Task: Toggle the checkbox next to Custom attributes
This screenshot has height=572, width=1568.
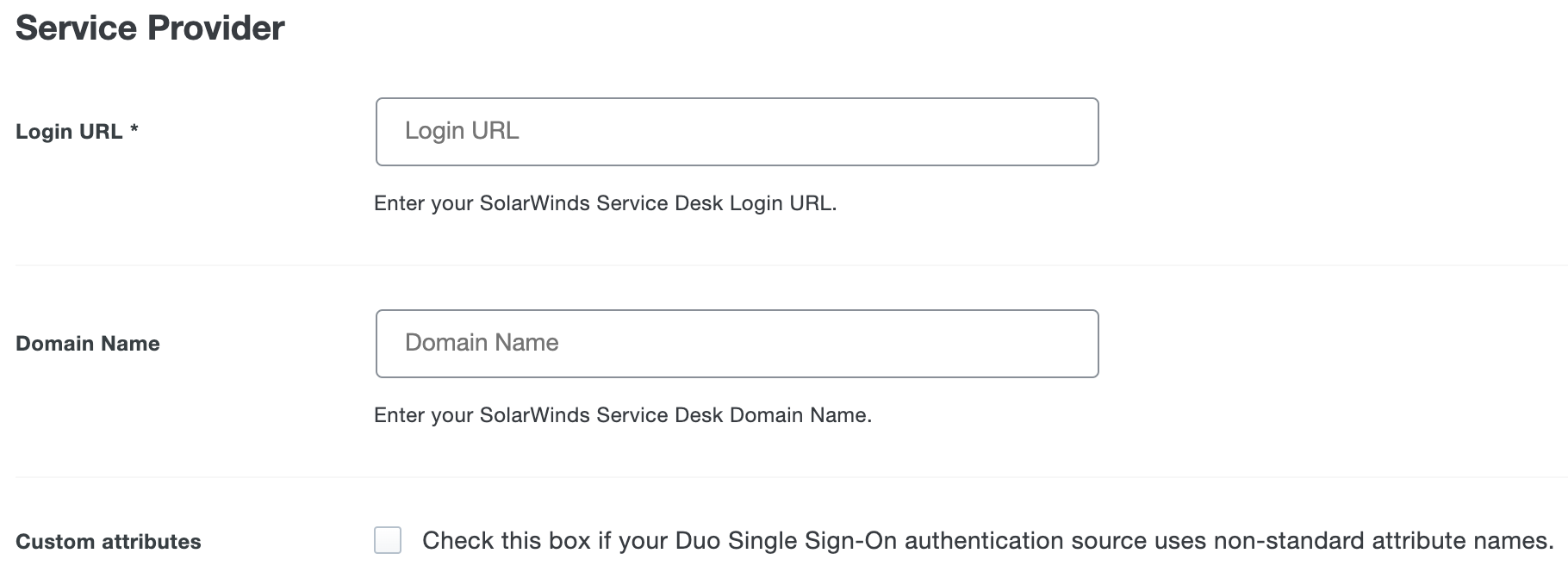Action: click(x=389, y=539)
